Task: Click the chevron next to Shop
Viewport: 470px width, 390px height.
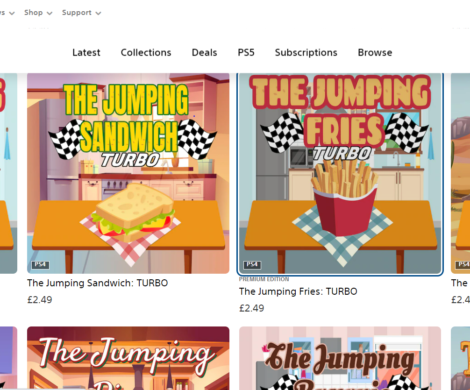Action: click(x=49, y=13)
